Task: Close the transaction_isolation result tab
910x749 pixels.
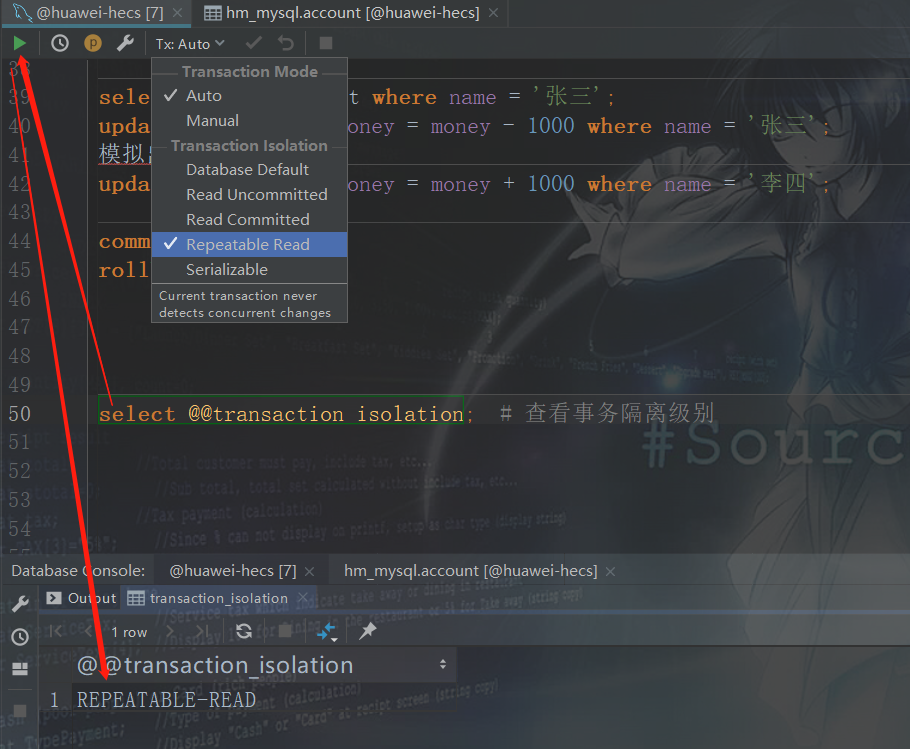Action: [x=302, y=598]
